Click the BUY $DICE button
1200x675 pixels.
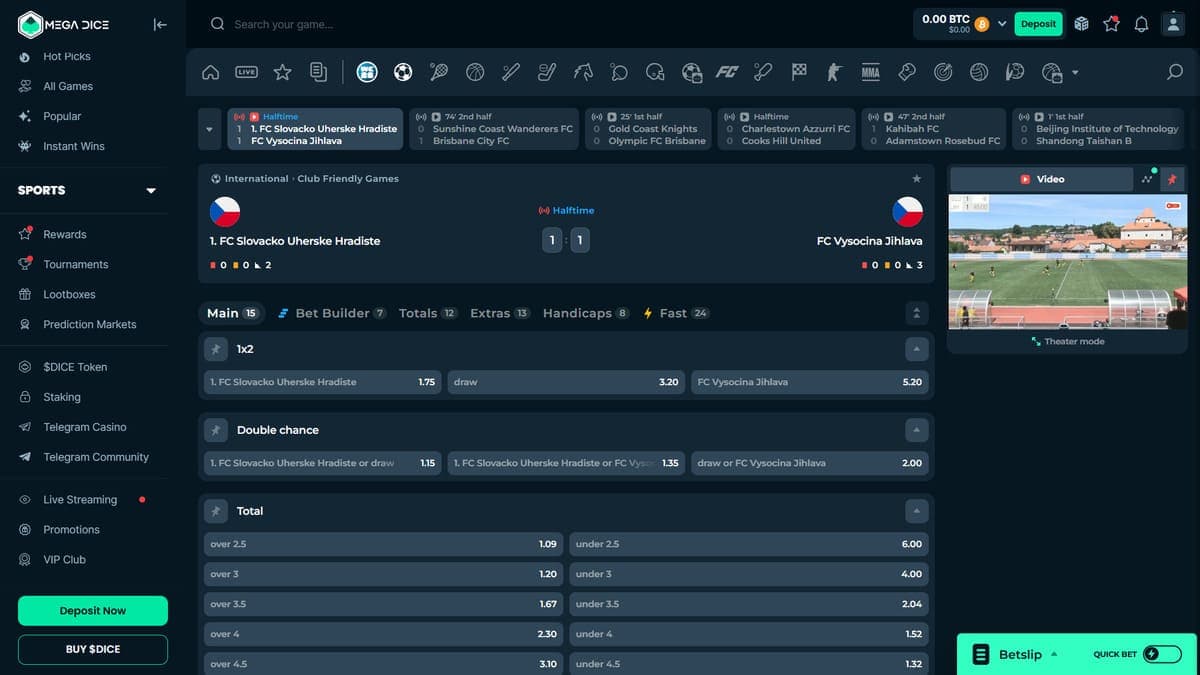click(x=93, y=650)
